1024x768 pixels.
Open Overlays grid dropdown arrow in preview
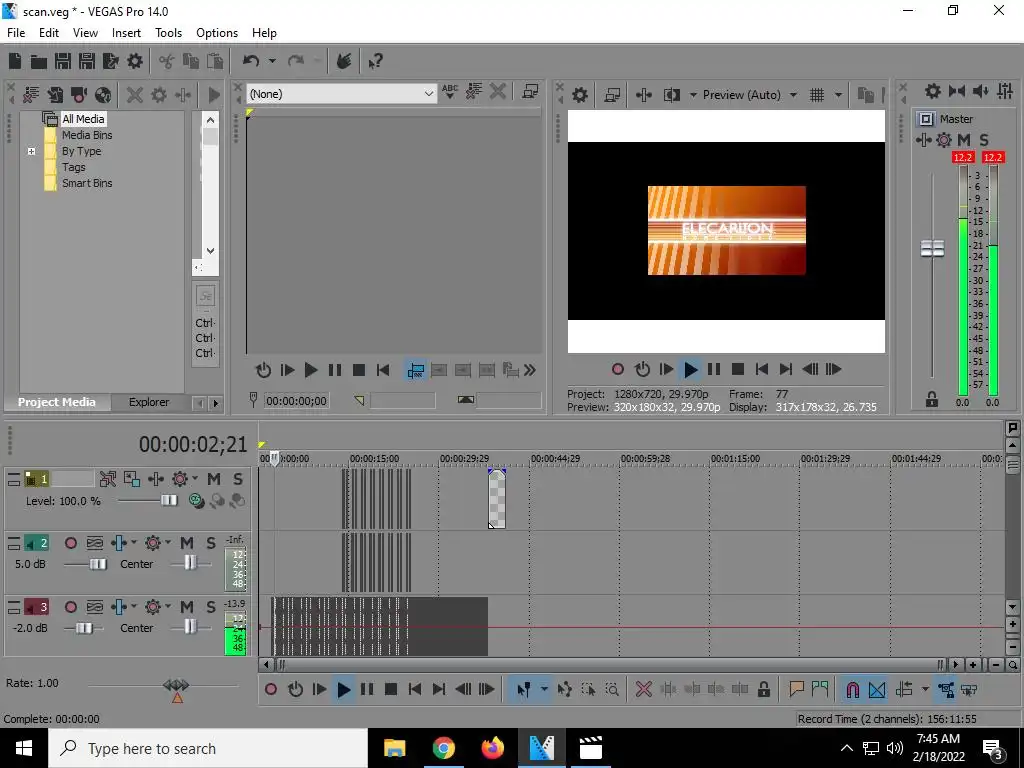838,95
